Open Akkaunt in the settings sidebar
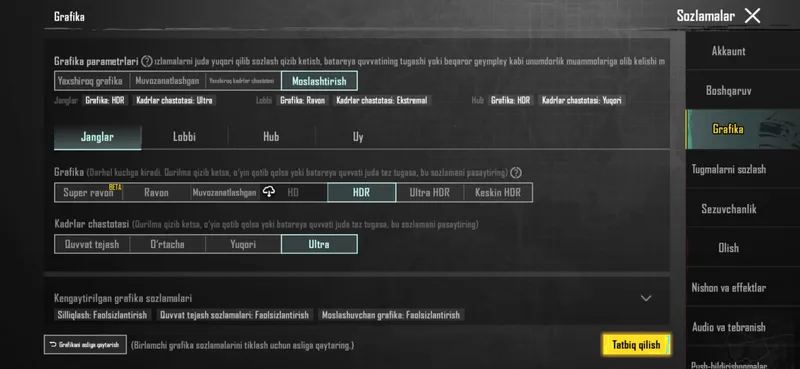 (729, 51)
